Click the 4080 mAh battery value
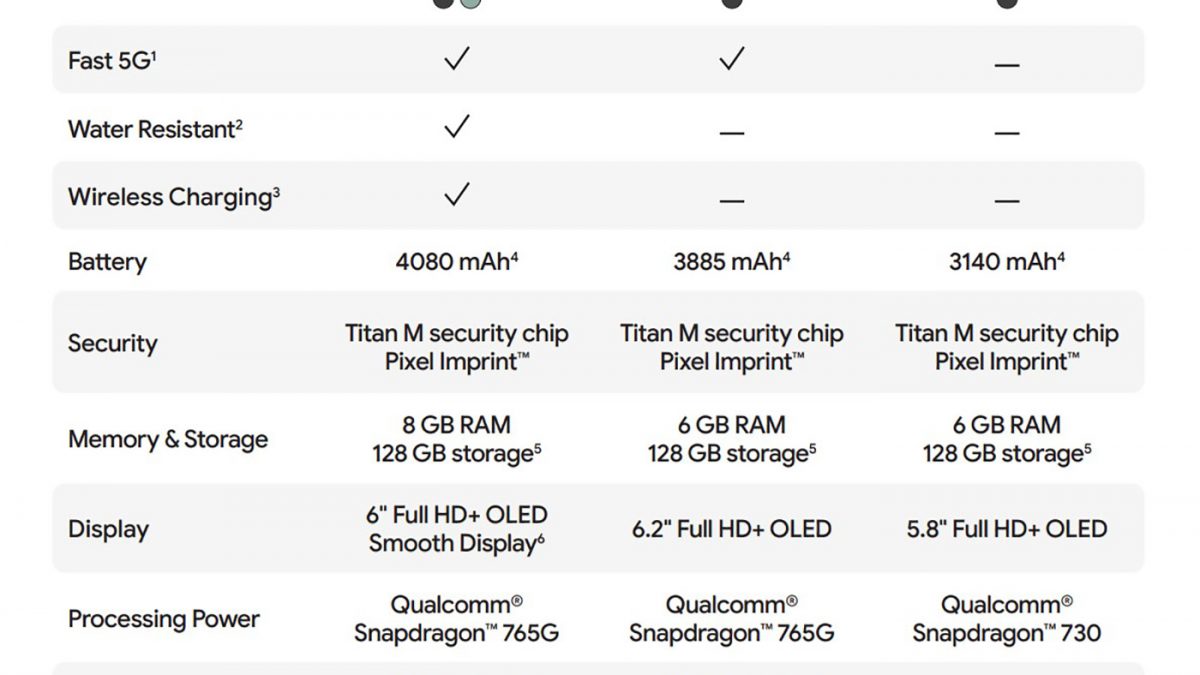This screenshot has height=675, width=1200. tap(457, 262)
